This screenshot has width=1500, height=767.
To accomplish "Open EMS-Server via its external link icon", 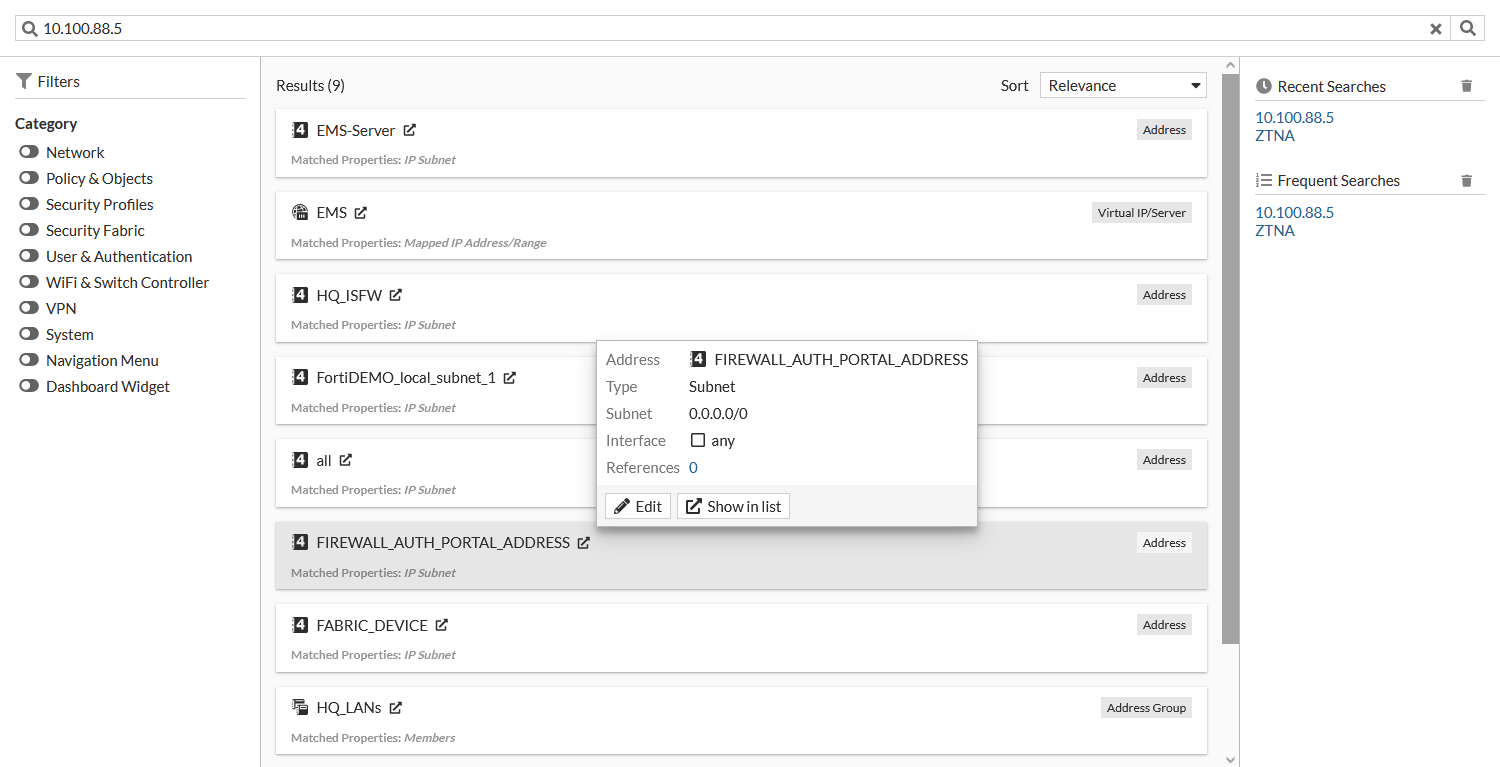I will point(409,129).
